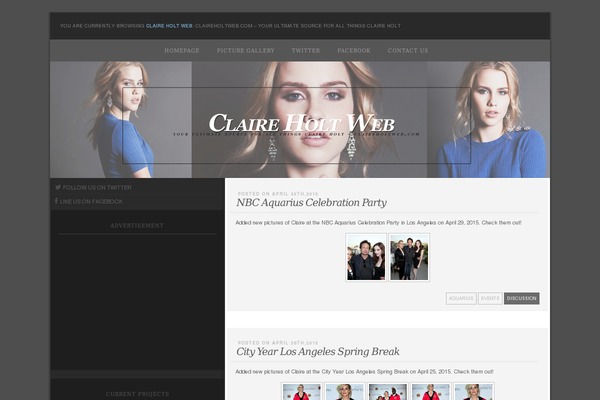
Task: Open the Picture Gallery nav item
Action: [246, 51]
